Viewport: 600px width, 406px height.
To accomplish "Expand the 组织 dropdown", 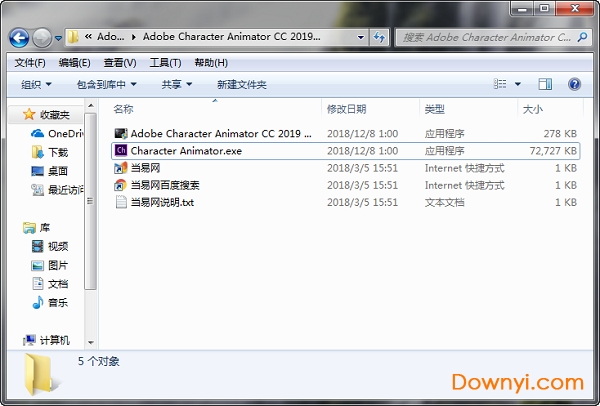I will [x=37, y=85].
